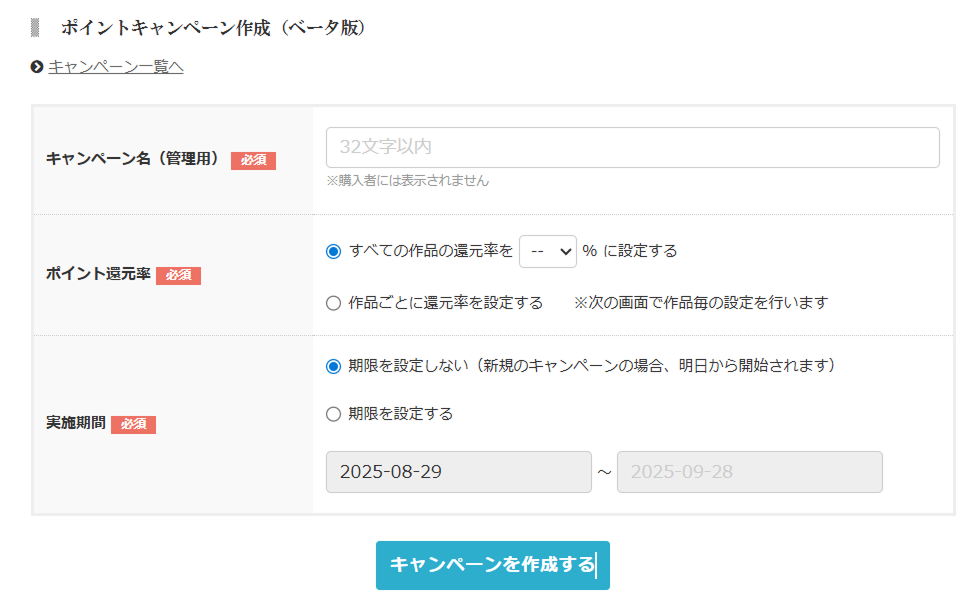
Task: Click the 実施期間 row label
Action: (76, 423)
